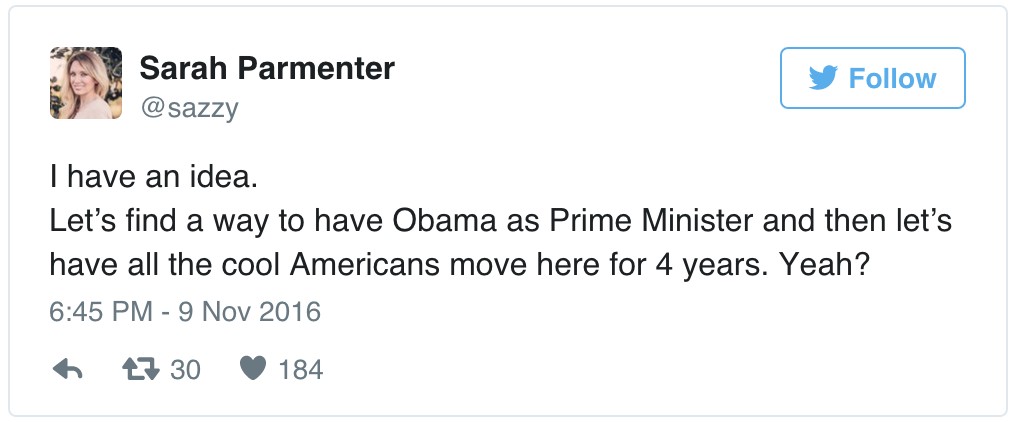Click the Twitter bird icon in Follow button
This screenshot has height=422, width=1012.
(x=823, y=78)
